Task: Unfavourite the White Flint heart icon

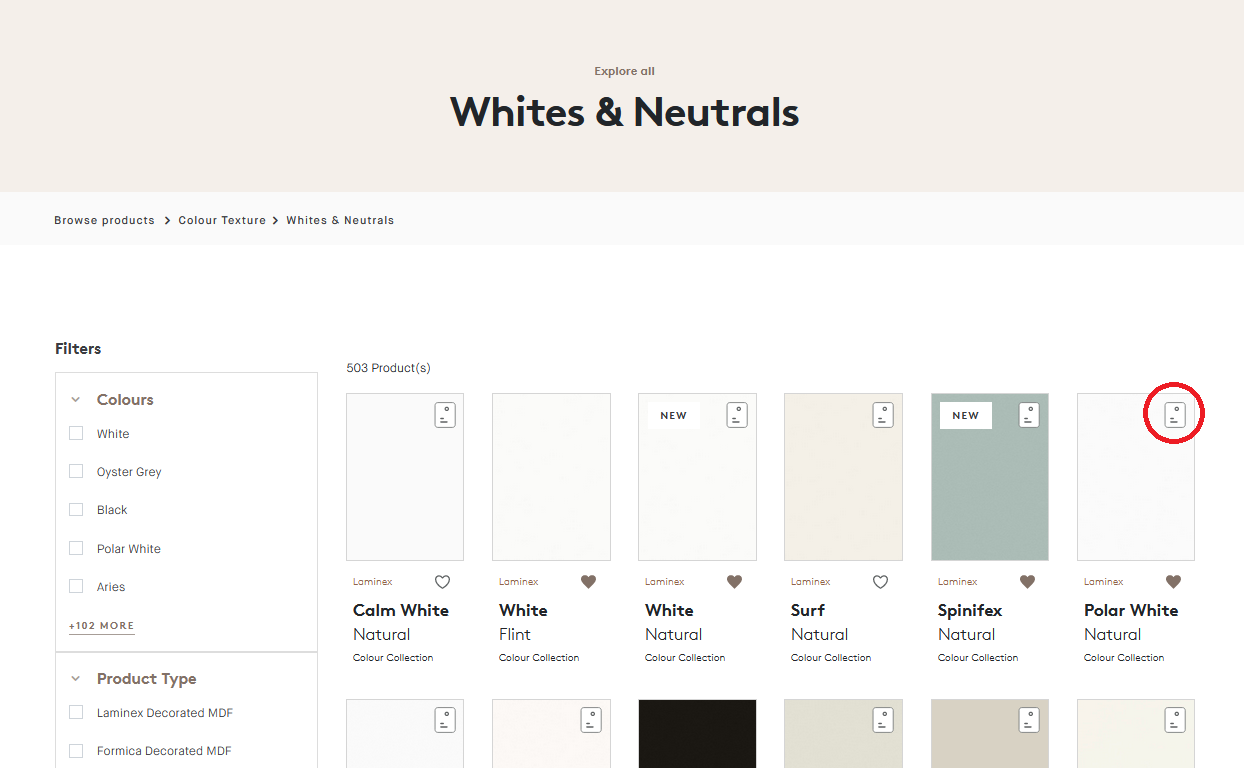Action: tap(588, 581)
